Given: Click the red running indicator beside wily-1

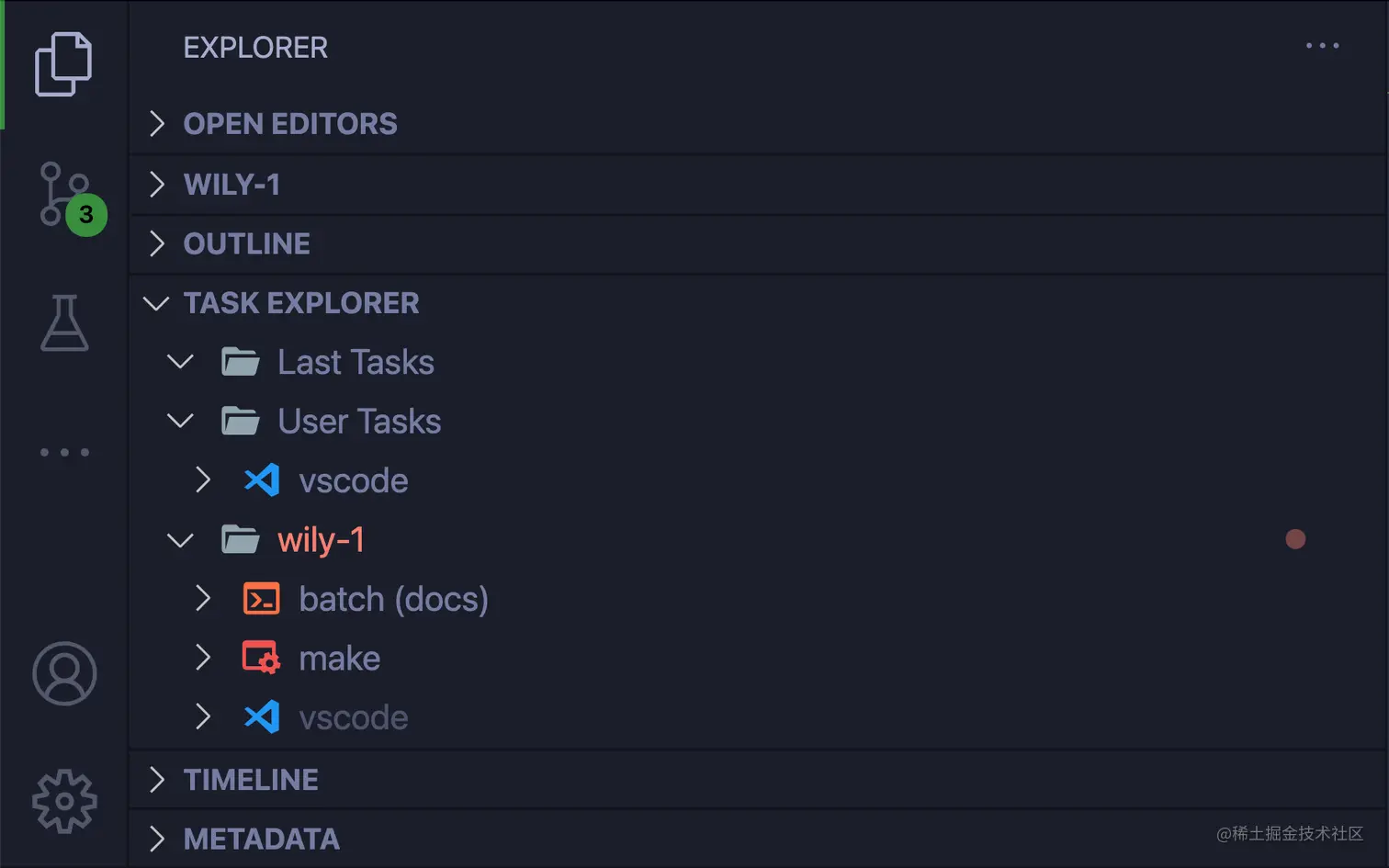Looking at the screenshot, I should click(1295, 539).
